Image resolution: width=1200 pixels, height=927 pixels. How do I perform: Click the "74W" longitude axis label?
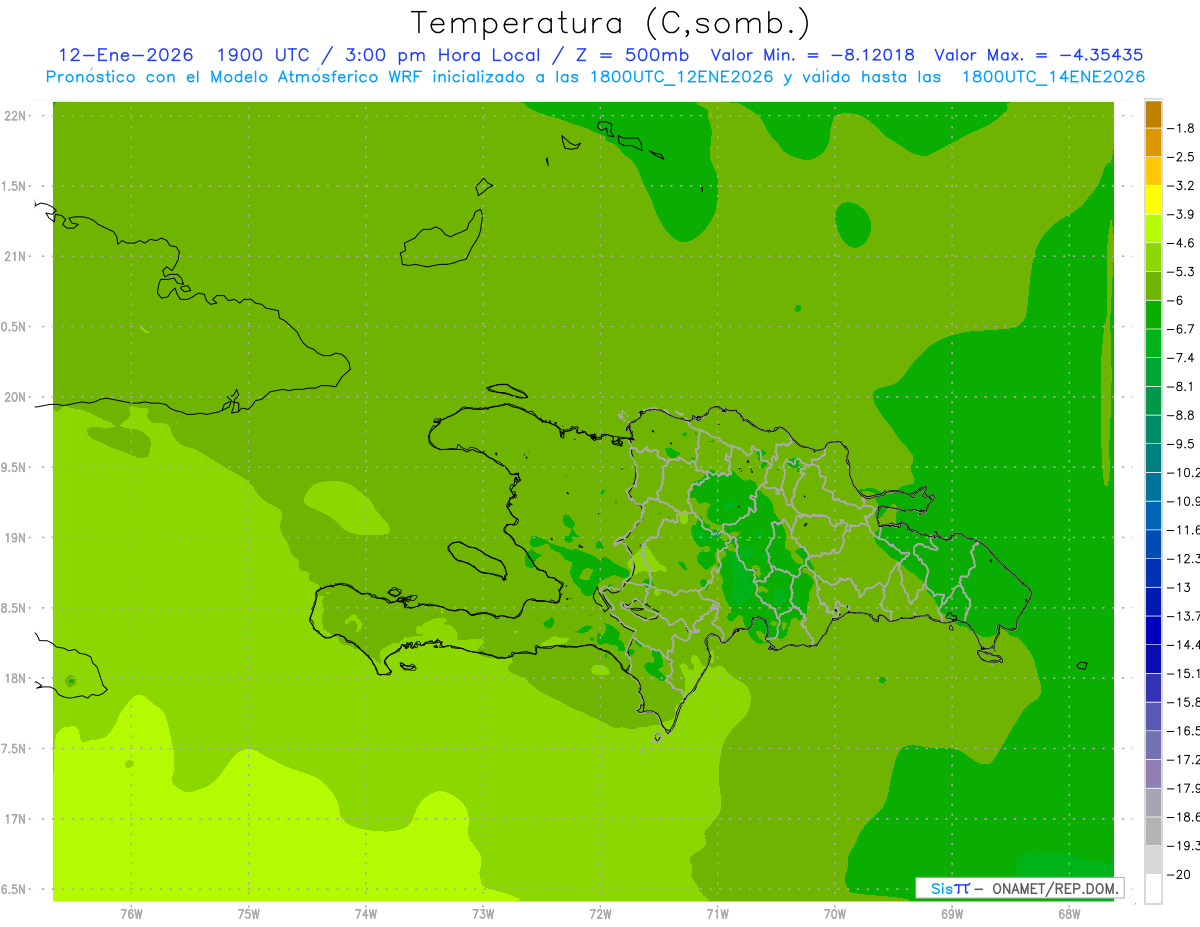[x=366, y=914]
